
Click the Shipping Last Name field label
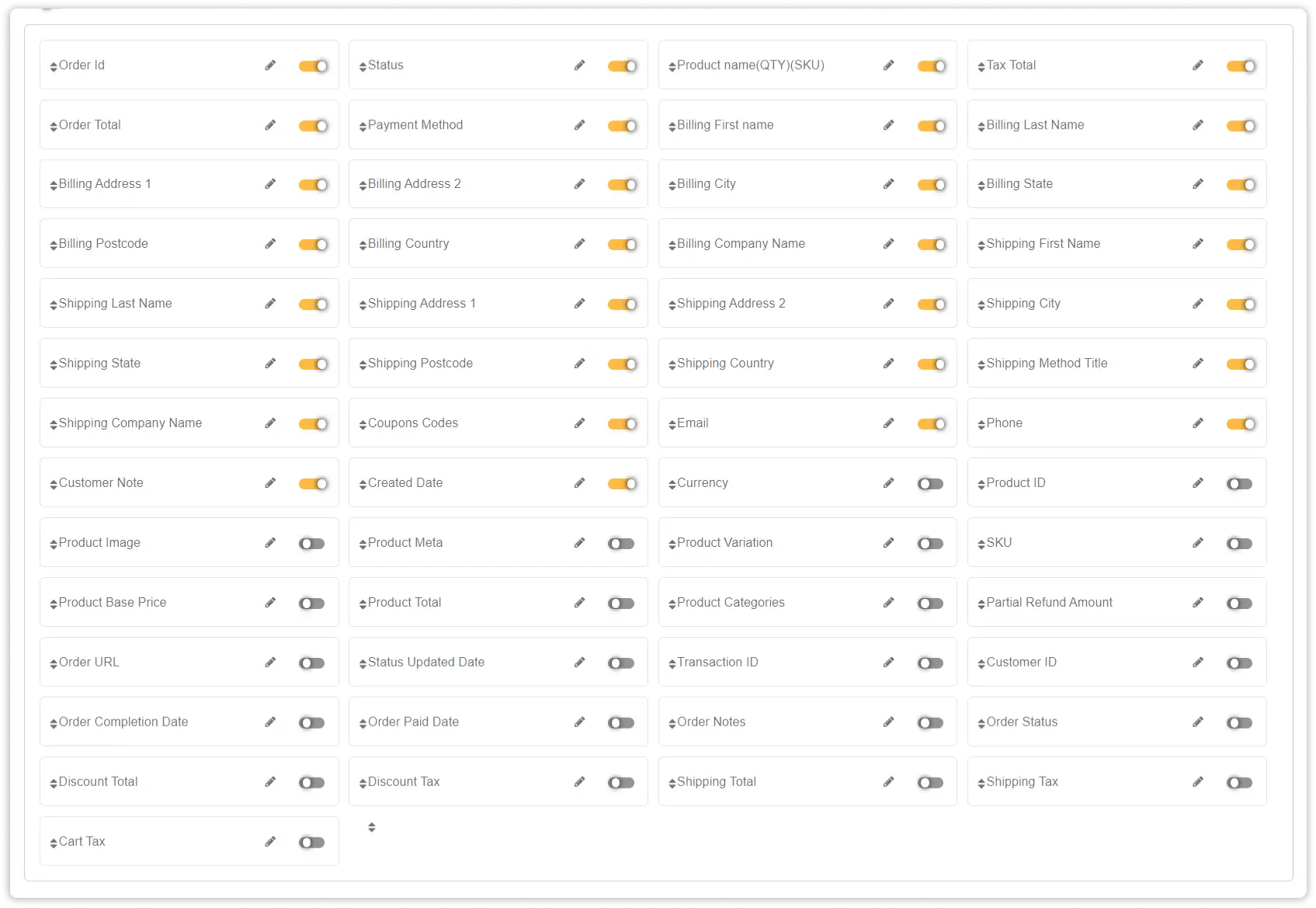(x=115, y=304)
